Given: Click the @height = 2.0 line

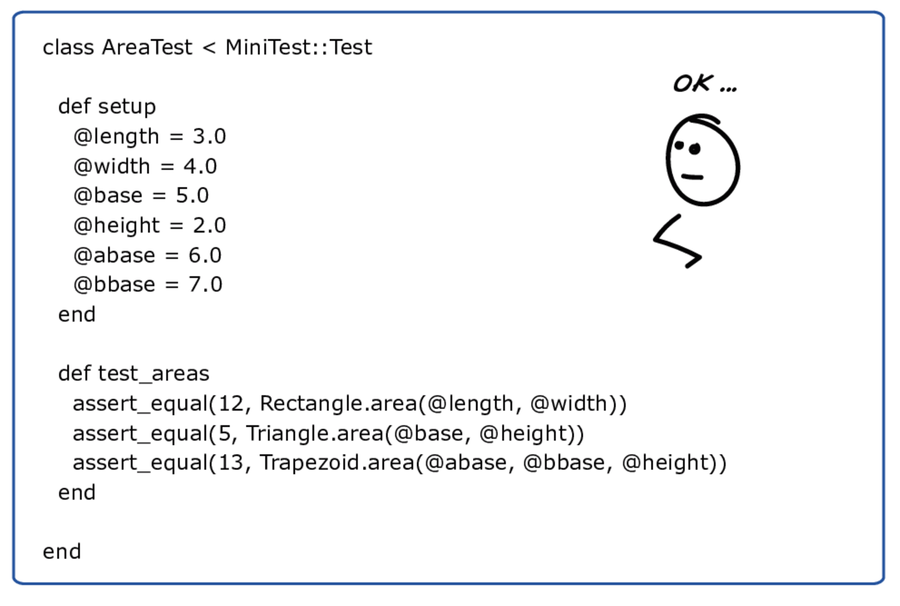Looking at the screenshot, I should click(x=149, y=226).
